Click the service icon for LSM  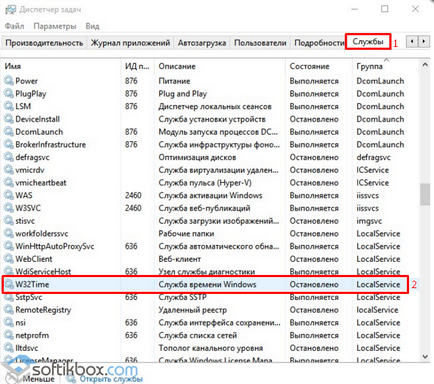(x=8, y=106)
